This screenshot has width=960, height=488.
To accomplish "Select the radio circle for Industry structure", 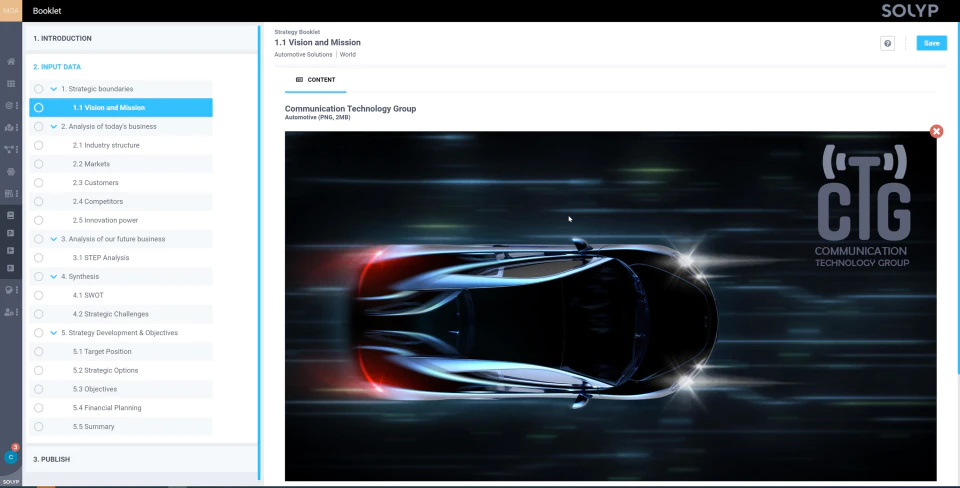I will click(x=39, y=145).
